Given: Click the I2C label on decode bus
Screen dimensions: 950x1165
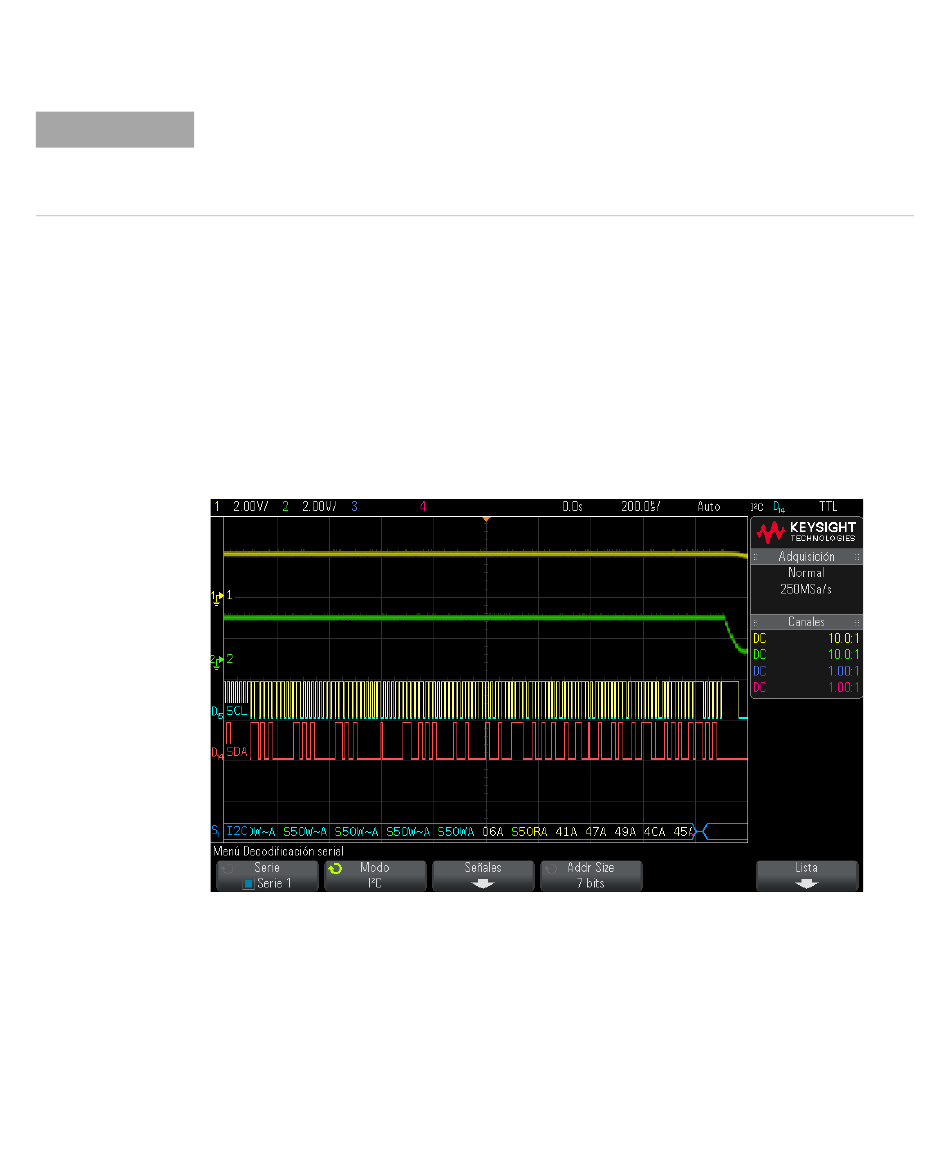Looking at the screenshot, I should (237, 831).
